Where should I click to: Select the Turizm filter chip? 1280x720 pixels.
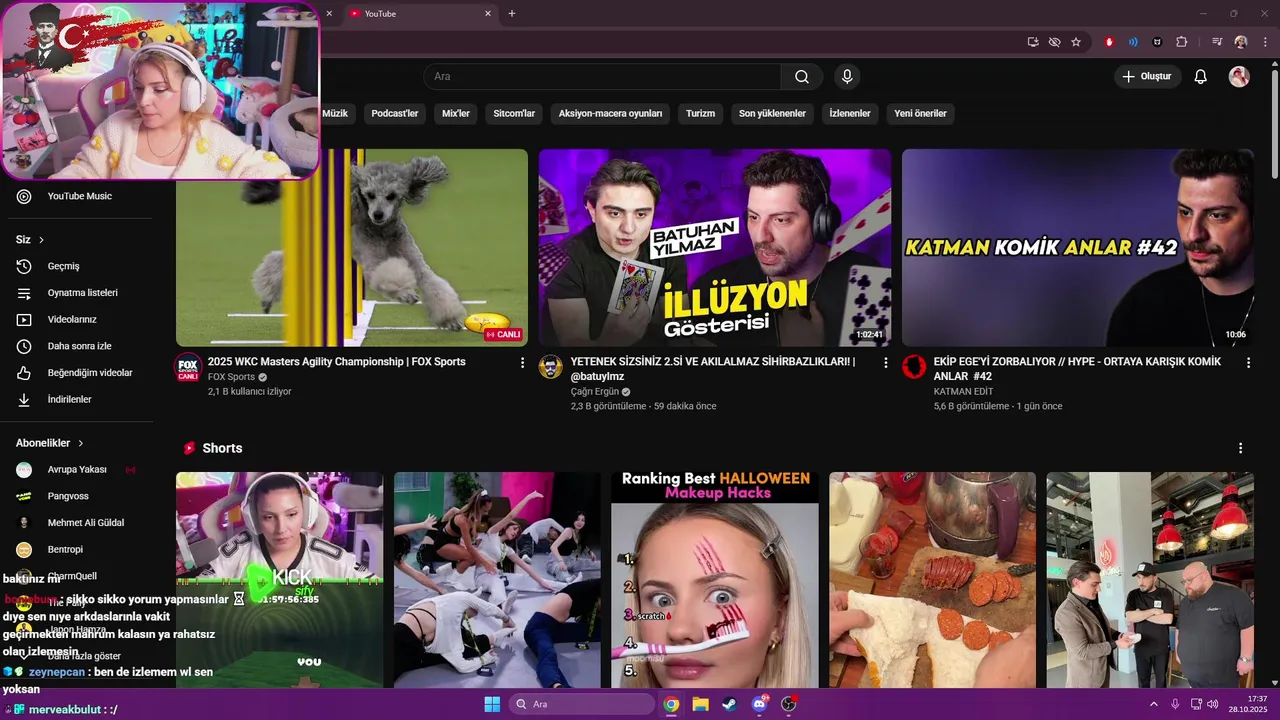[x=700, y=114]
